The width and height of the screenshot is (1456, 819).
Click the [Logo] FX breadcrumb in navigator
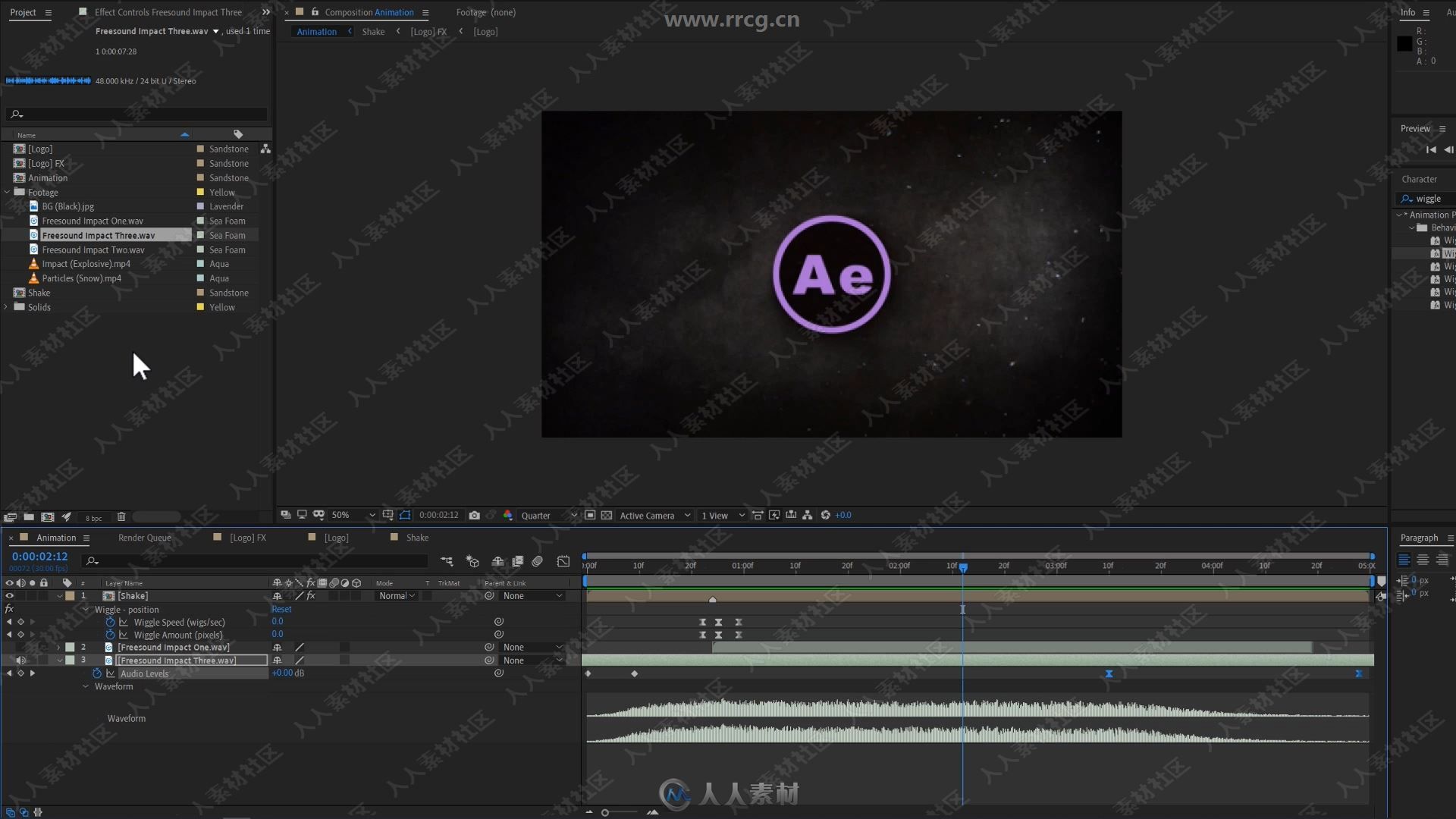click(428, 32)
